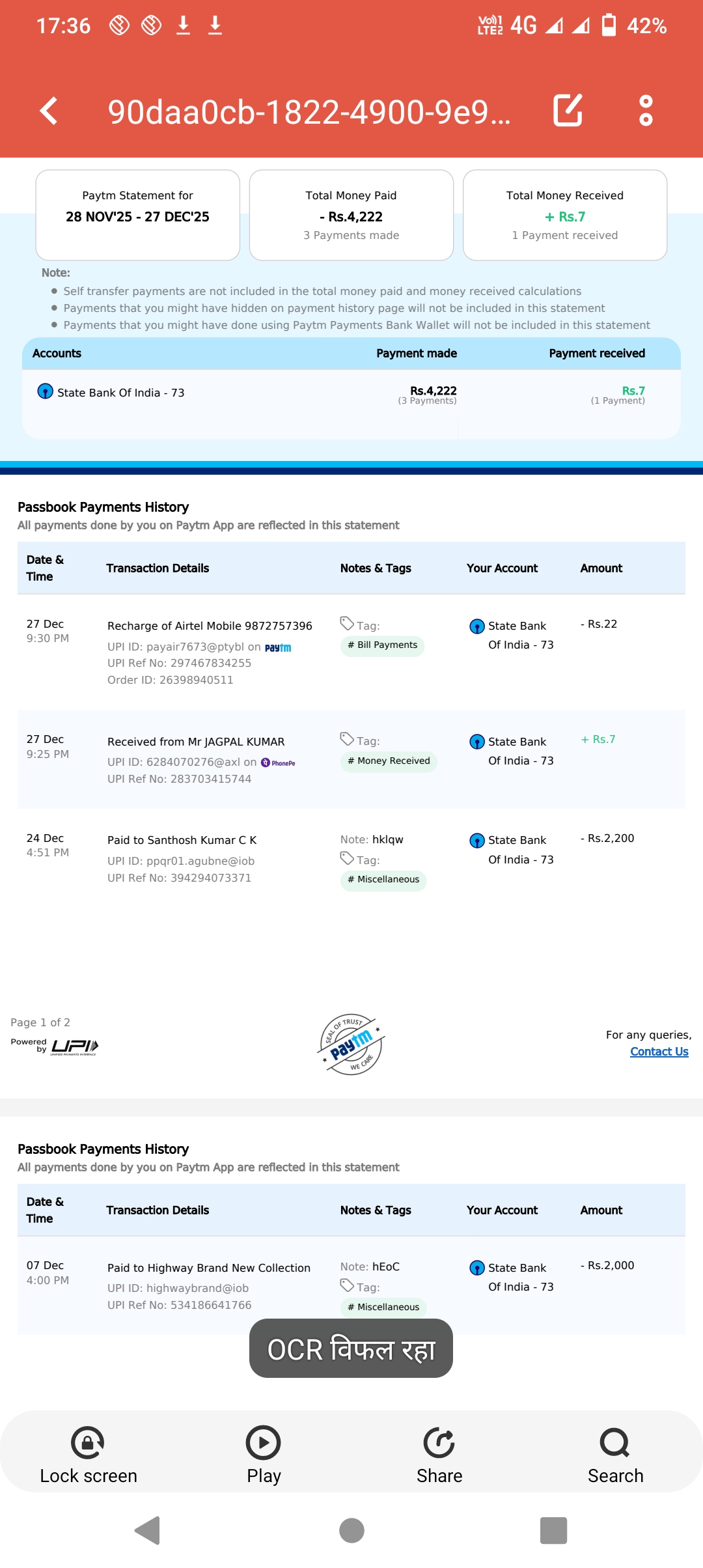This screenshot has height=1568, width=703.
Task: Tap the Android home navigation button
Action: [351, 1530]
